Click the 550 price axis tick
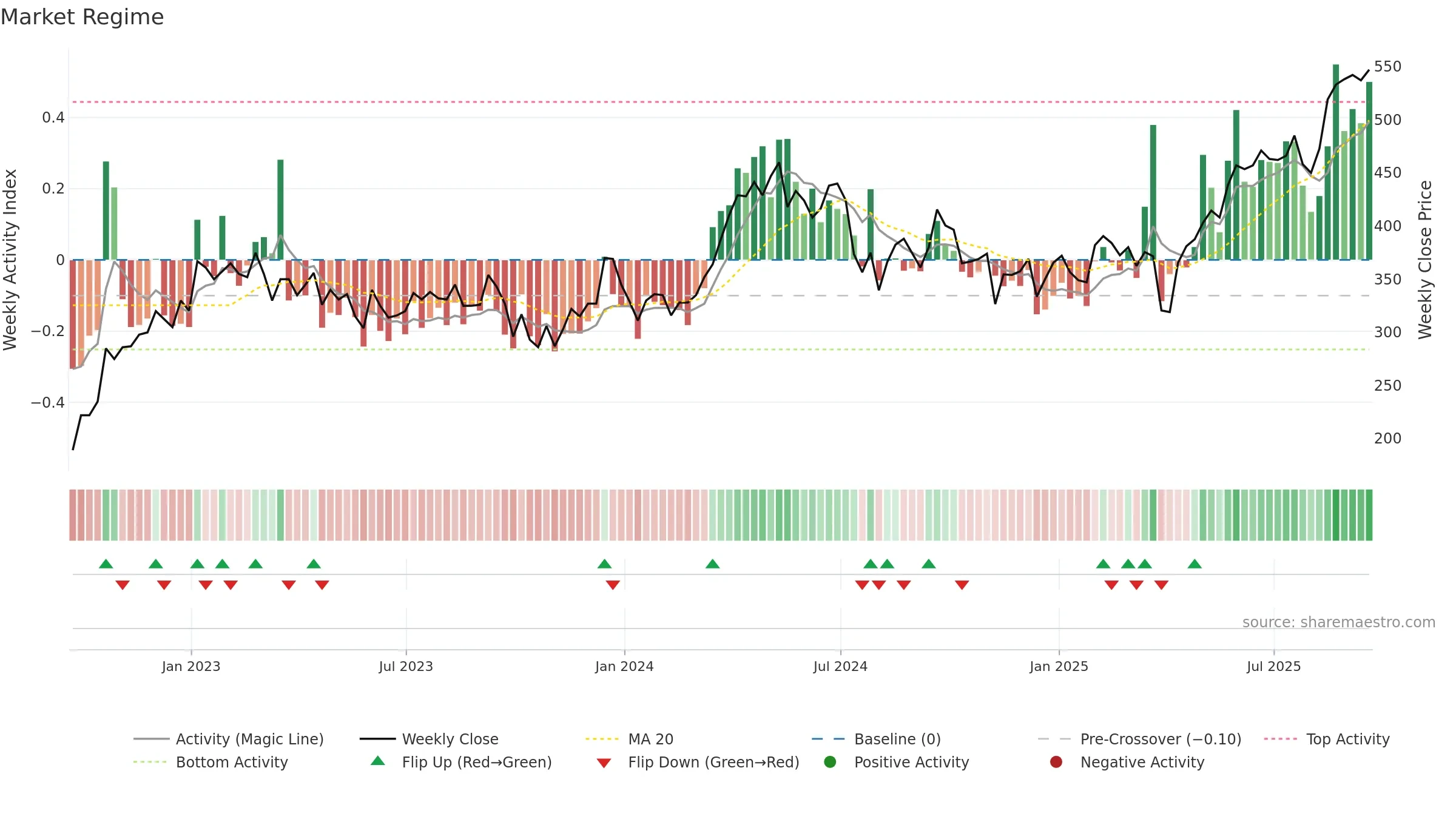The width and height of the screenshot is (1456, 819). (1388, 66)
